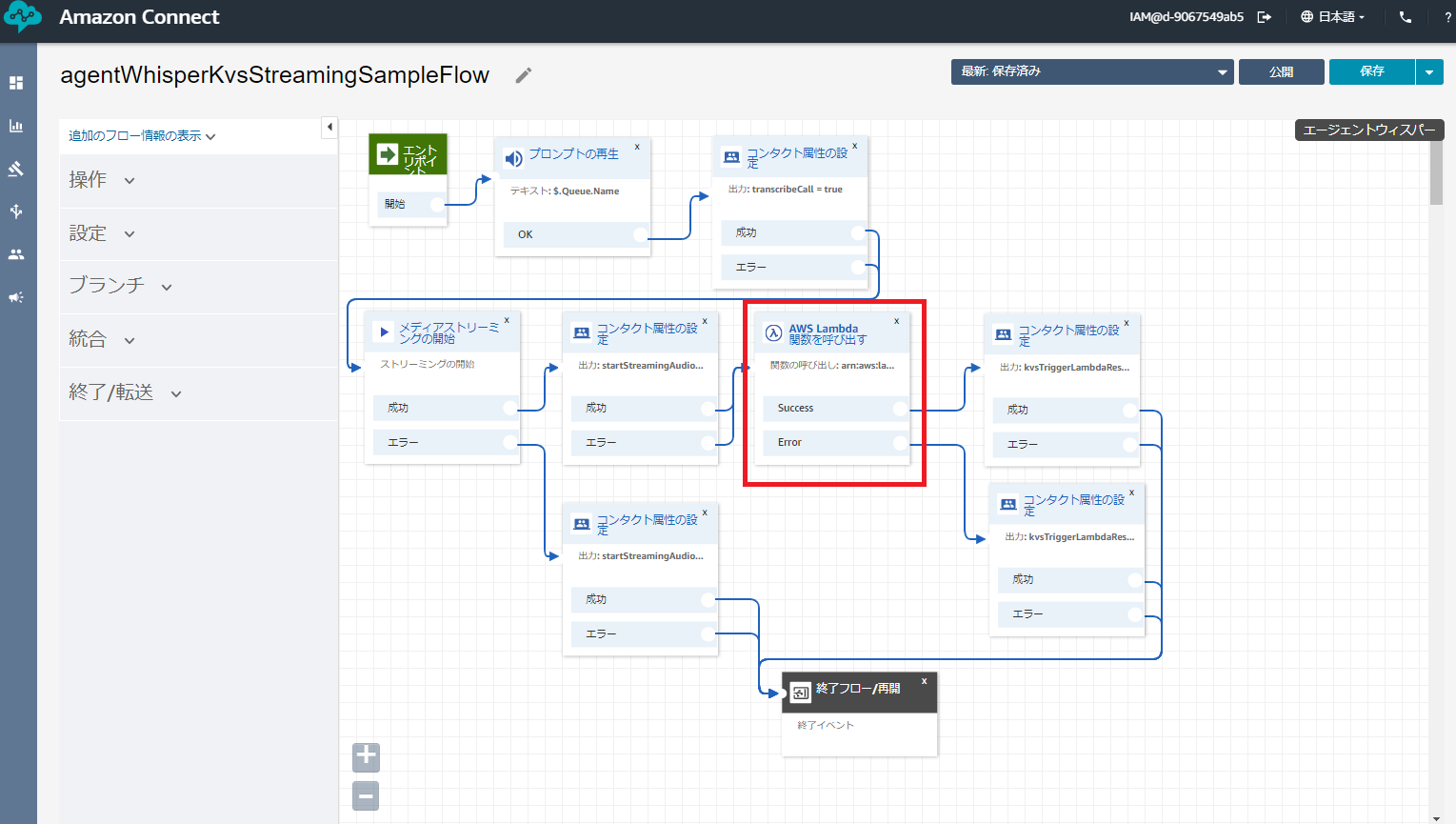Click the ストリーミングの開始 description text
The image size is (1456, 824).
tap(428, 365)
